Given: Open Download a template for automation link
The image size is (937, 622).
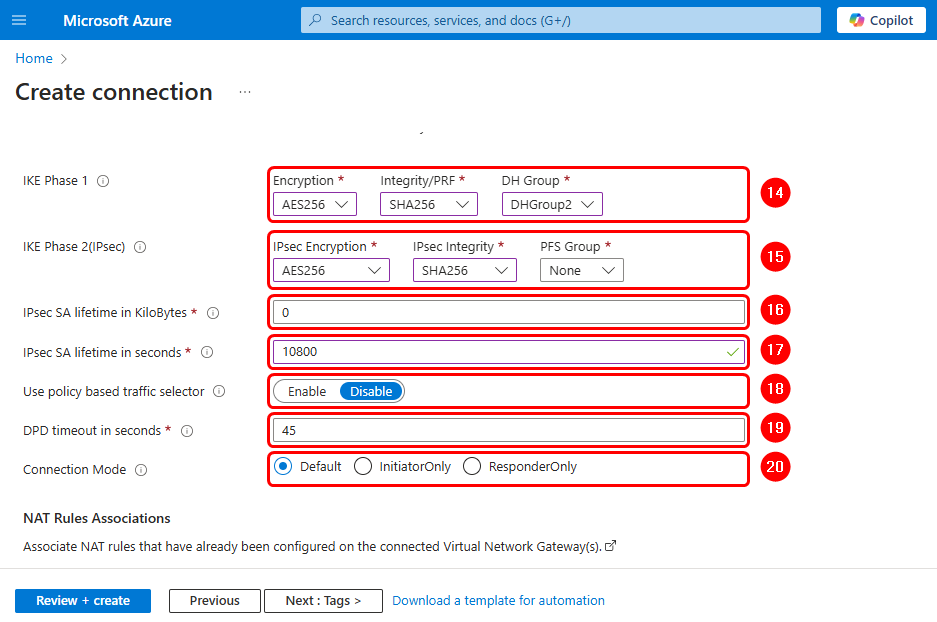Looking at the screenshot, I should 498,601.
